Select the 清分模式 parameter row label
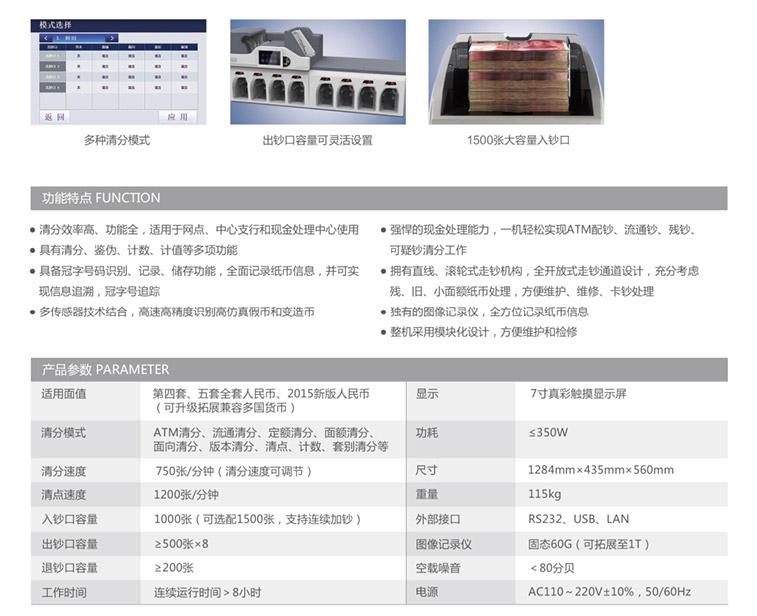Image resolution: width=757 pixels, height=616 pixels. coord(63,433)
